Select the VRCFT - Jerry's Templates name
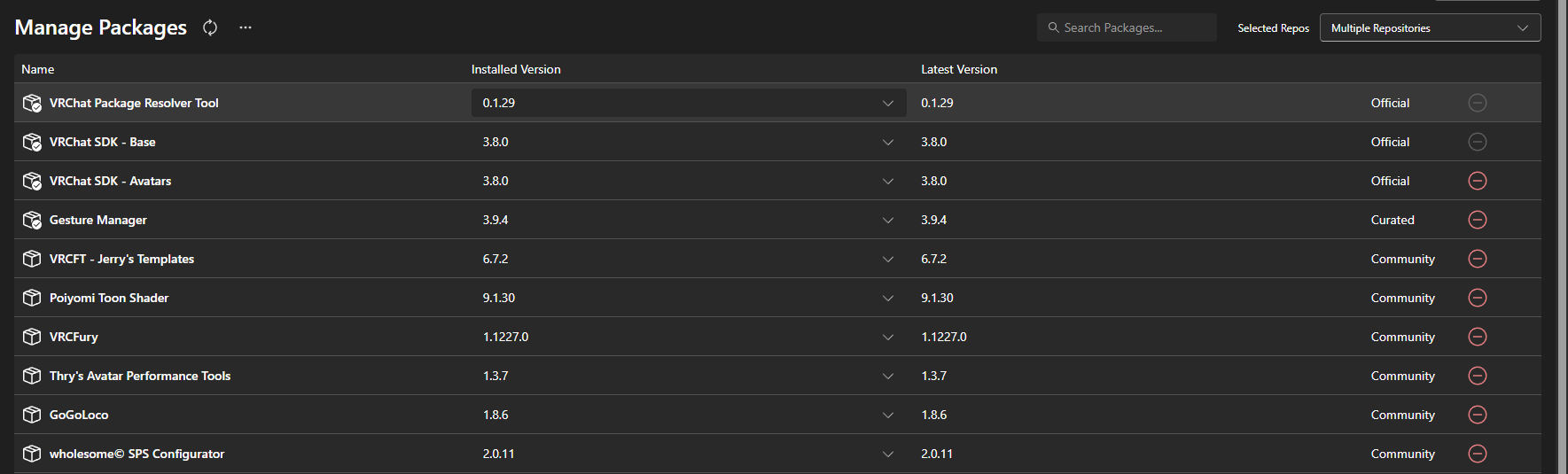This screenshot has height=474, width=1568. [122, 259]
